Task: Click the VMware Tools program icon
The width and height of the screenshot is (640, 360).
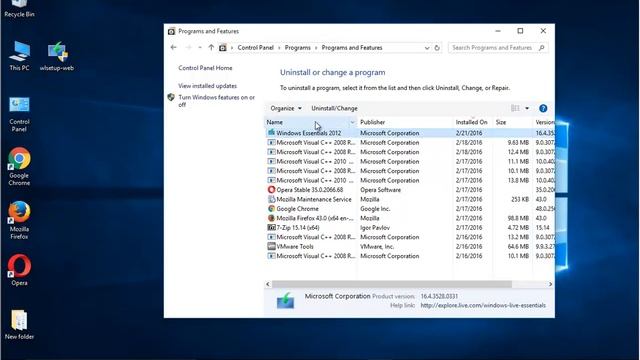Action: [271, 246]
